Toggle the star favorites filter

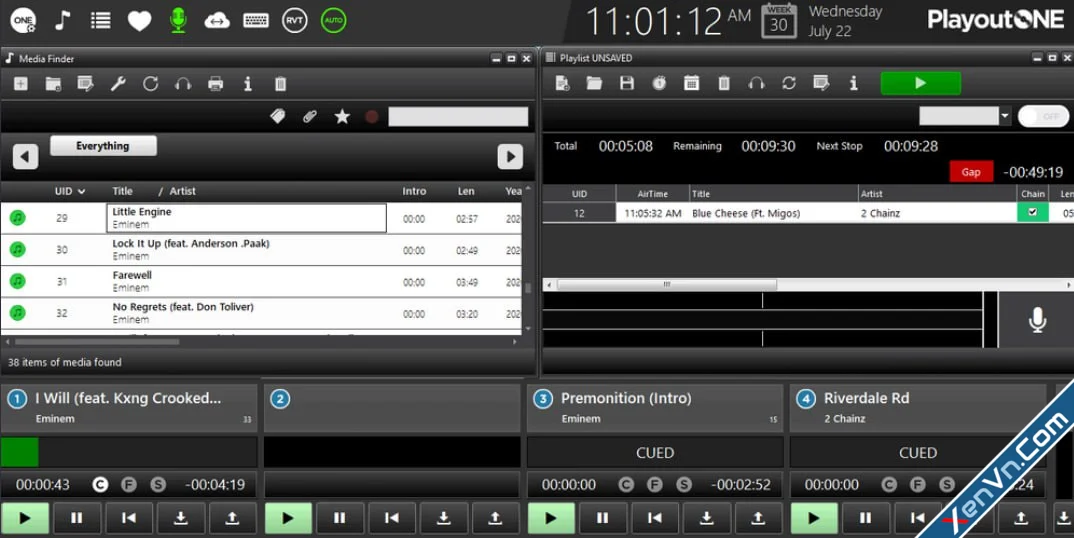point(342,117)
